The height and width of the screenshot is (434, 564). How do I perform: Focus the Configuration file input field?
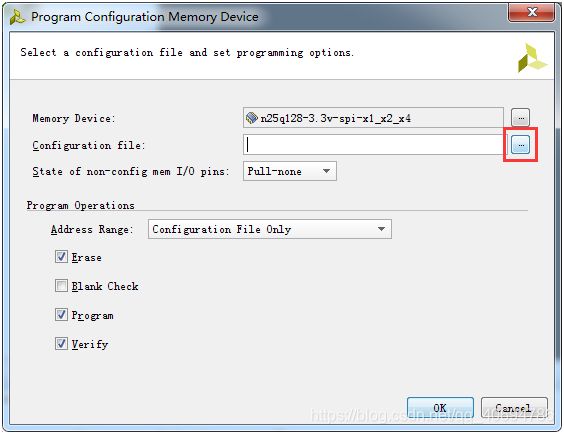point(375,145)
